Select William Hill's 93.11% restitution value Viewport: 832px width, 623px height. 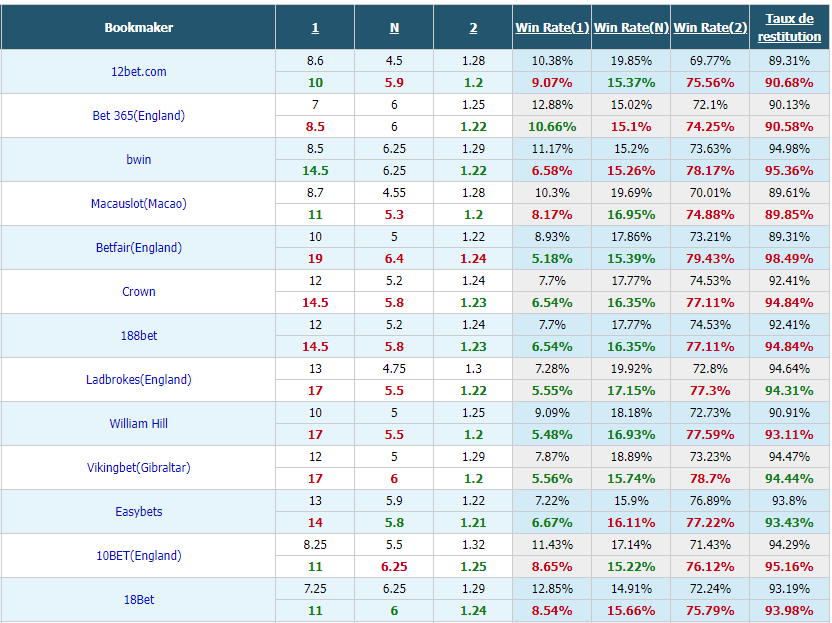tap(789, 435)
